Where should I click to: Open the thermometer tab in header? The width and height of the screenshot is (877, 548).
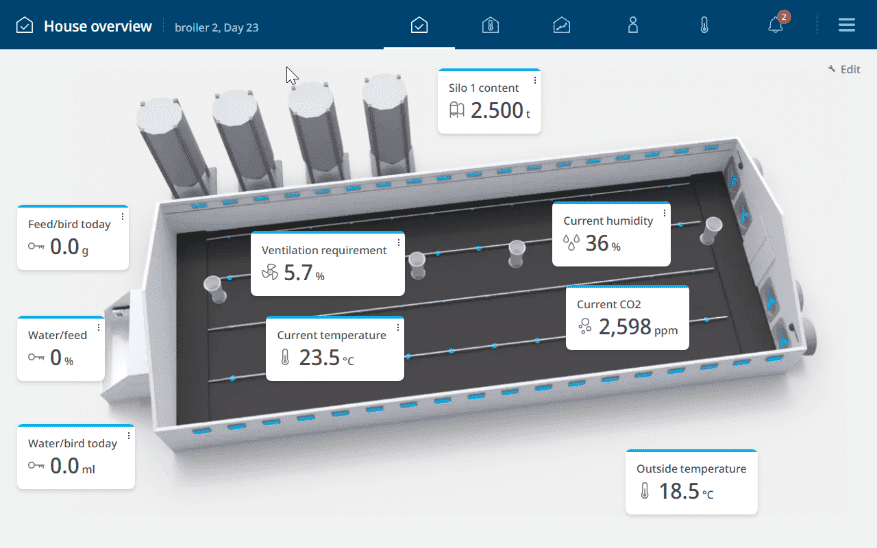[x=704, y=25]
